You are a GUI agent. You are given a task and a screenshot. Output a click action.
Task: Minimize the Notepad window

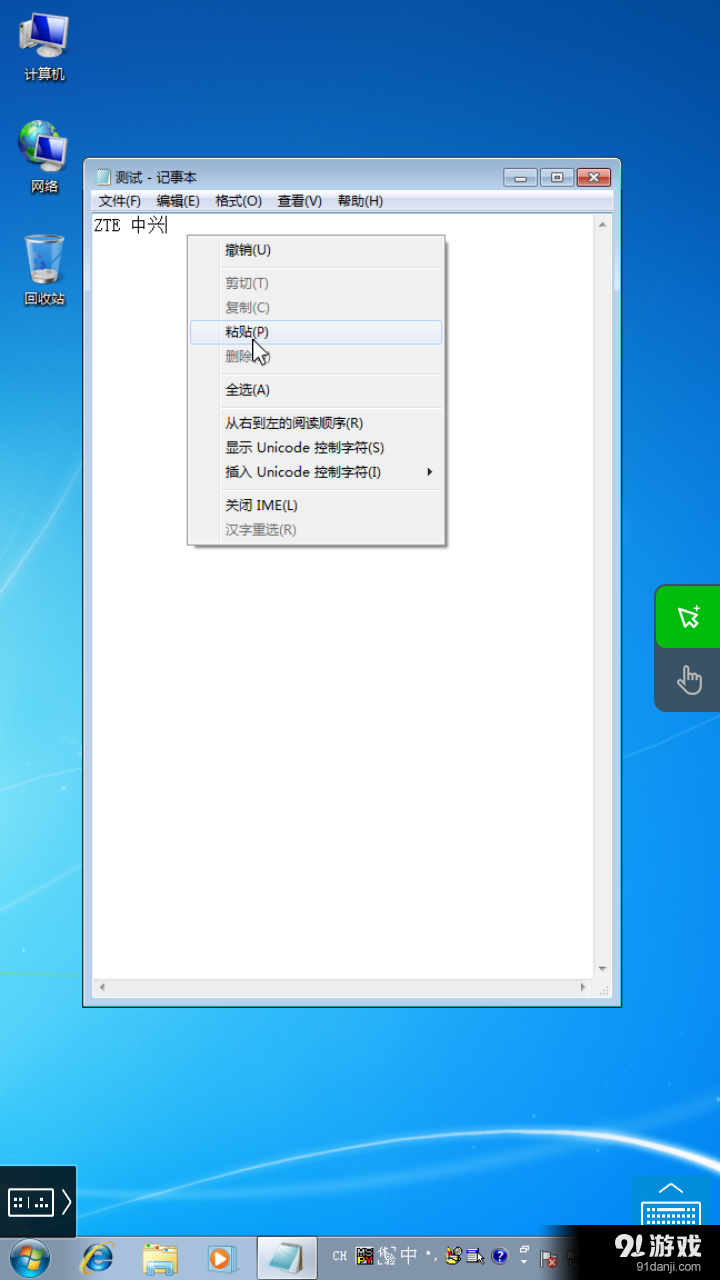click(520, 177)
